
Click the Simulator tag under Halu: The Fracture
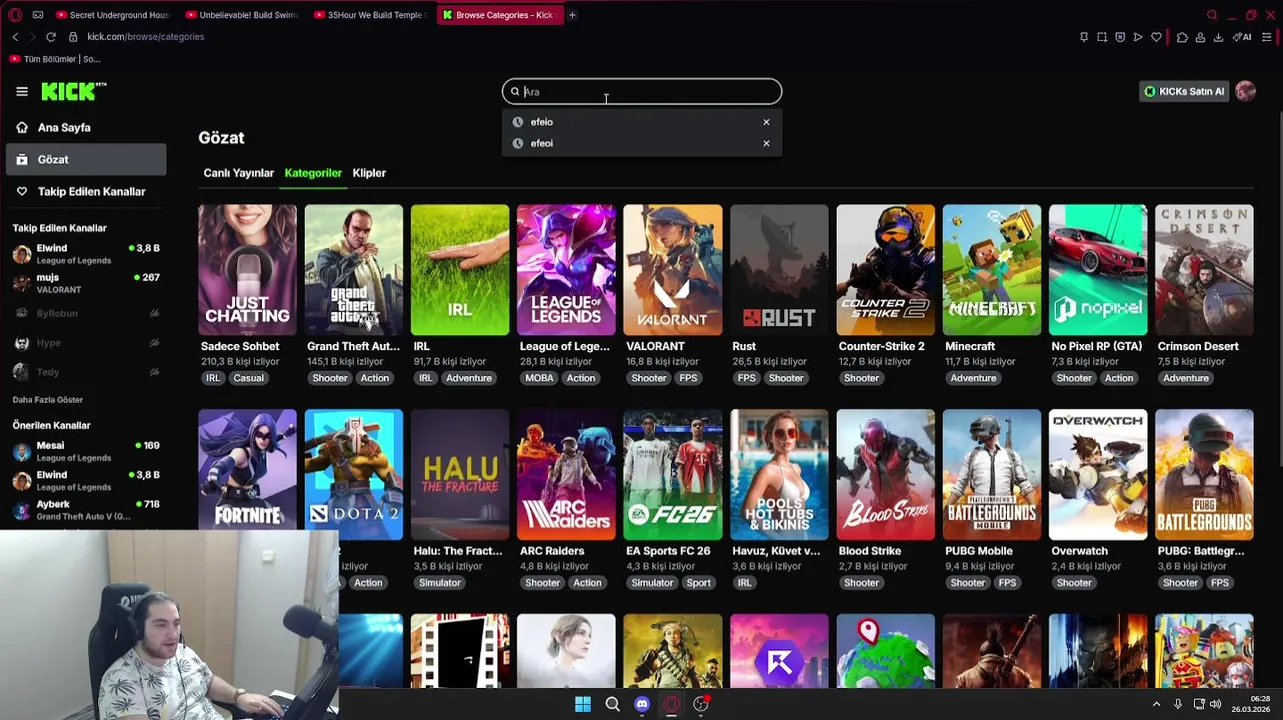pos(440,583)
